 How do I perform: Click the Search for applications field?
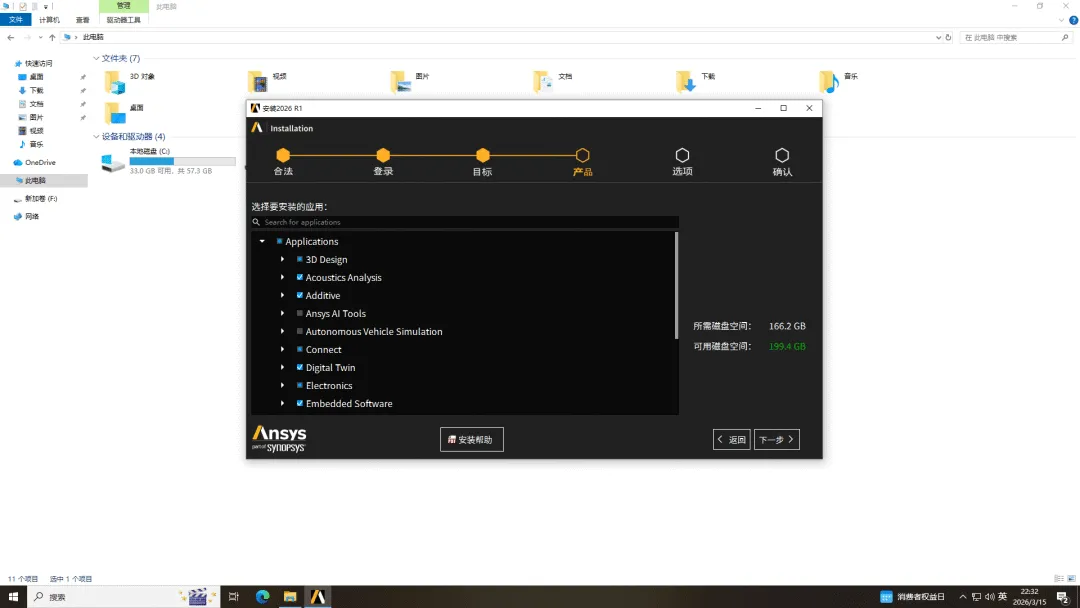(x=465, y=222)
